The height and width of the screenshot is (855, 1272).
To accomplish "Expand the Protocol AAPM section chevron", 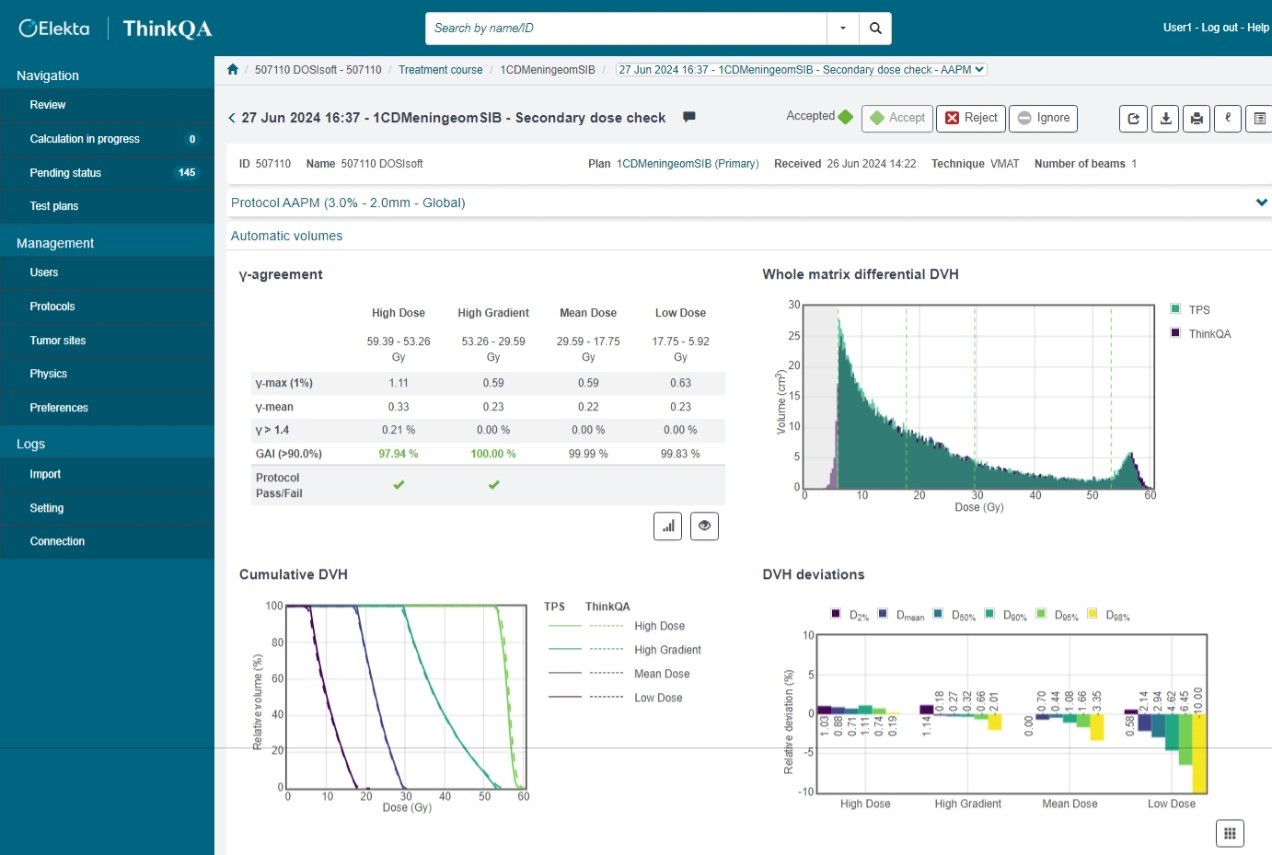I will click(x=1261, y=201).
